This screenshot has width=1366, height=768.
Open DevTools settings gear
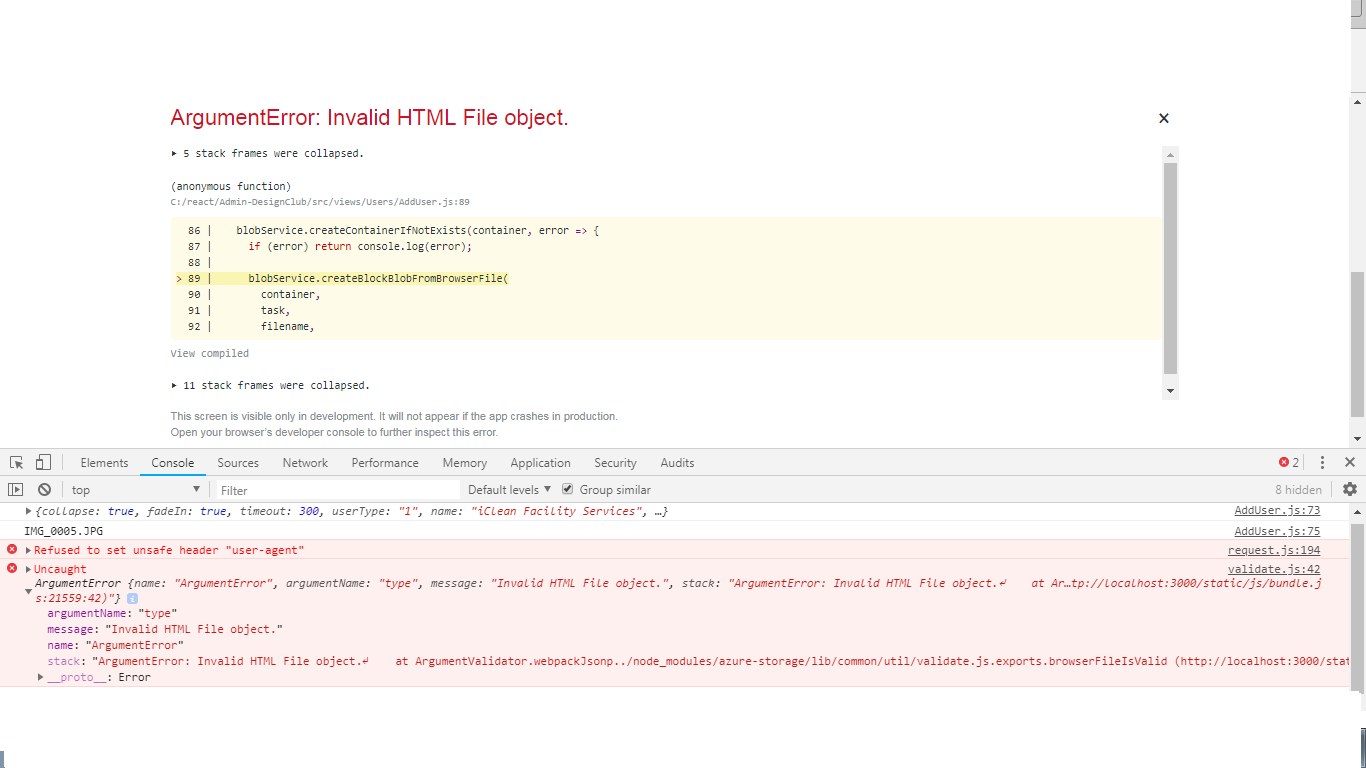coord(1349,489)
